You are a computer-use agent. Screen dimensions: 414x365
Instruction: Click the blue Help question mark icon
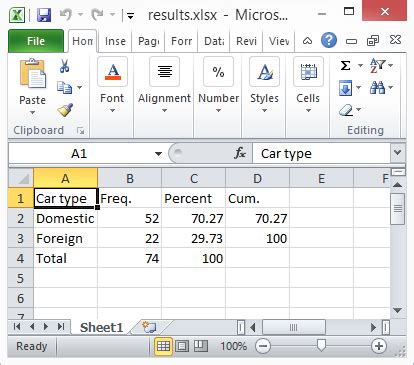(329, 40)
